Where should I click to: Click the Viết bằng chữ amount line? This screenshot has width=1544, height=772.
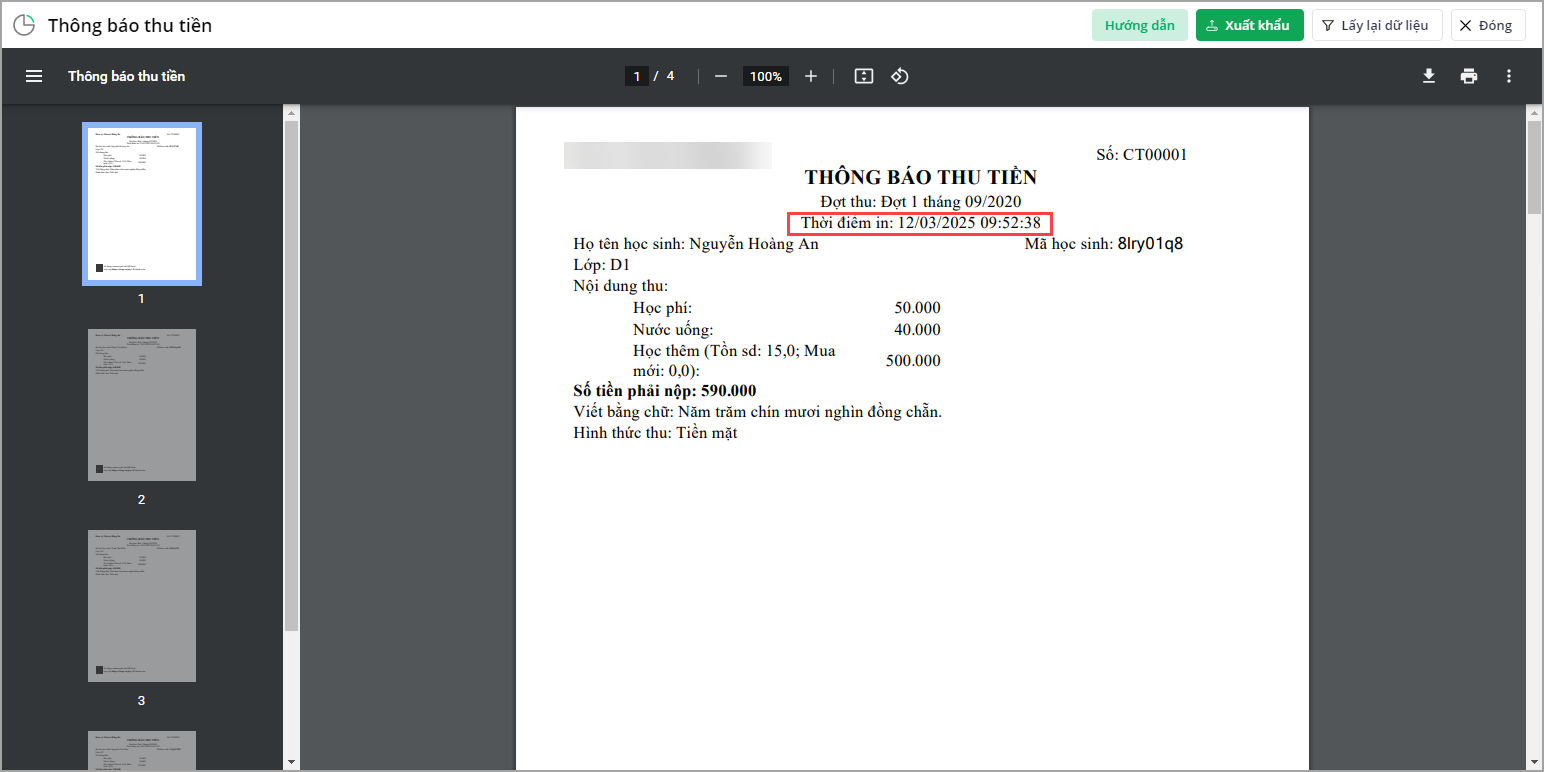(x=758, y=412)
